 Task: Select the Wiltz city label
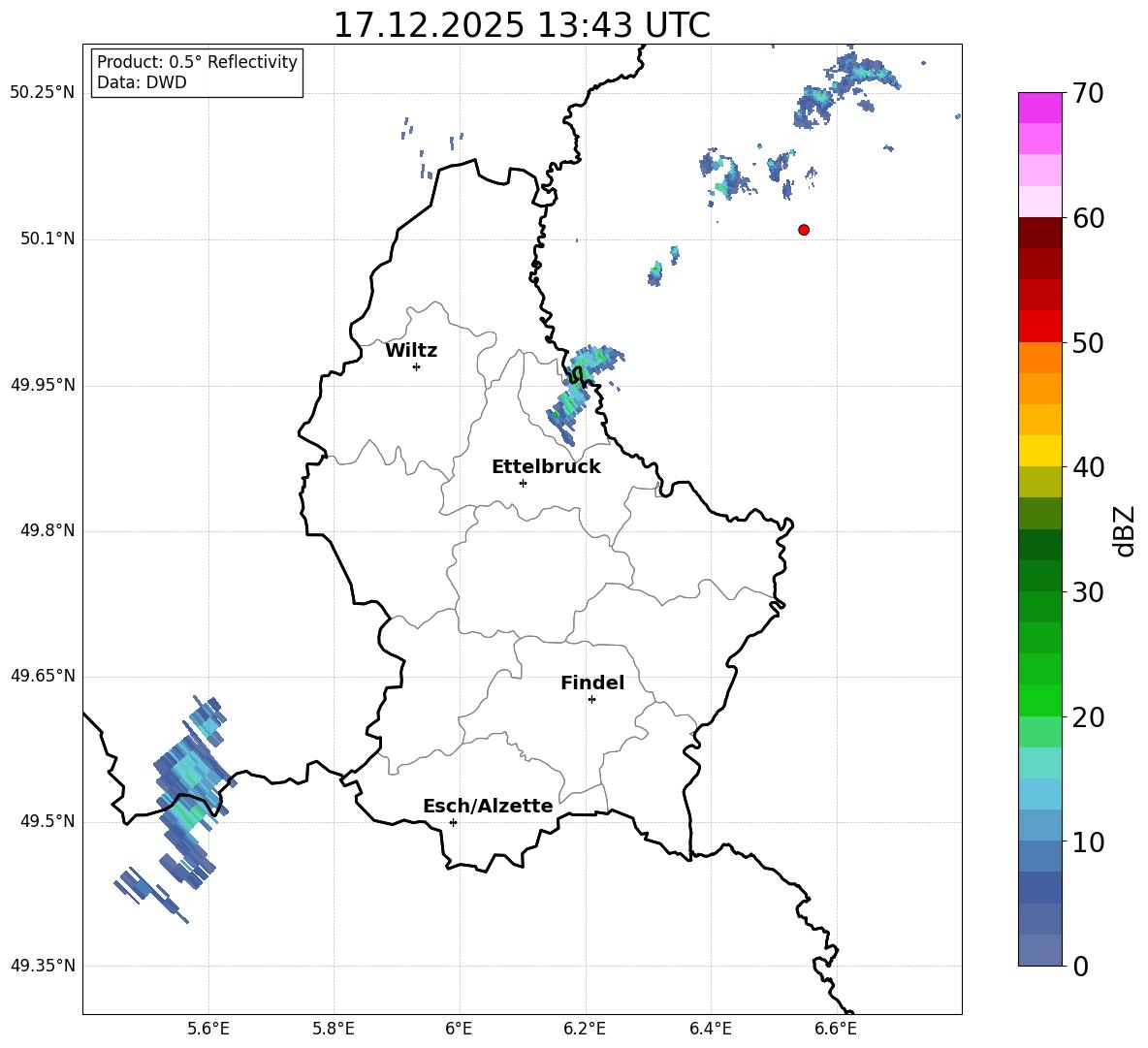(411, 351)
